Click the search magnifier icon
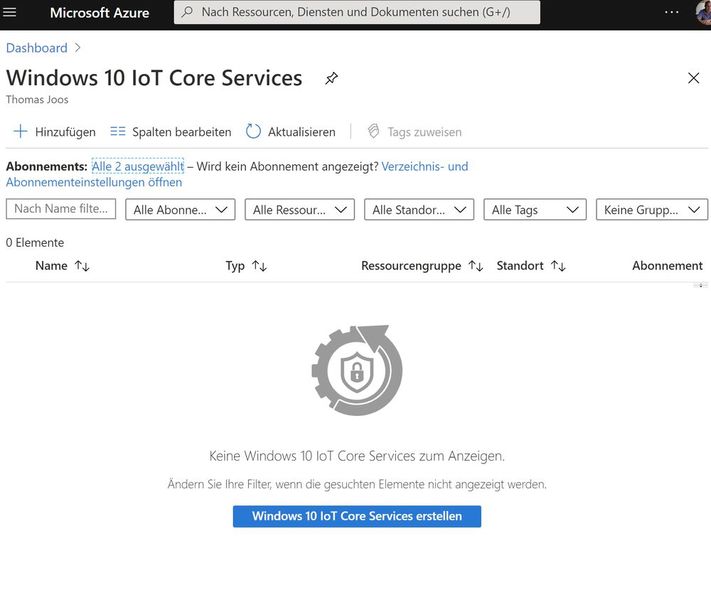Image resolution: width=711 pixels, height=600 pixels. click(187, 12)
